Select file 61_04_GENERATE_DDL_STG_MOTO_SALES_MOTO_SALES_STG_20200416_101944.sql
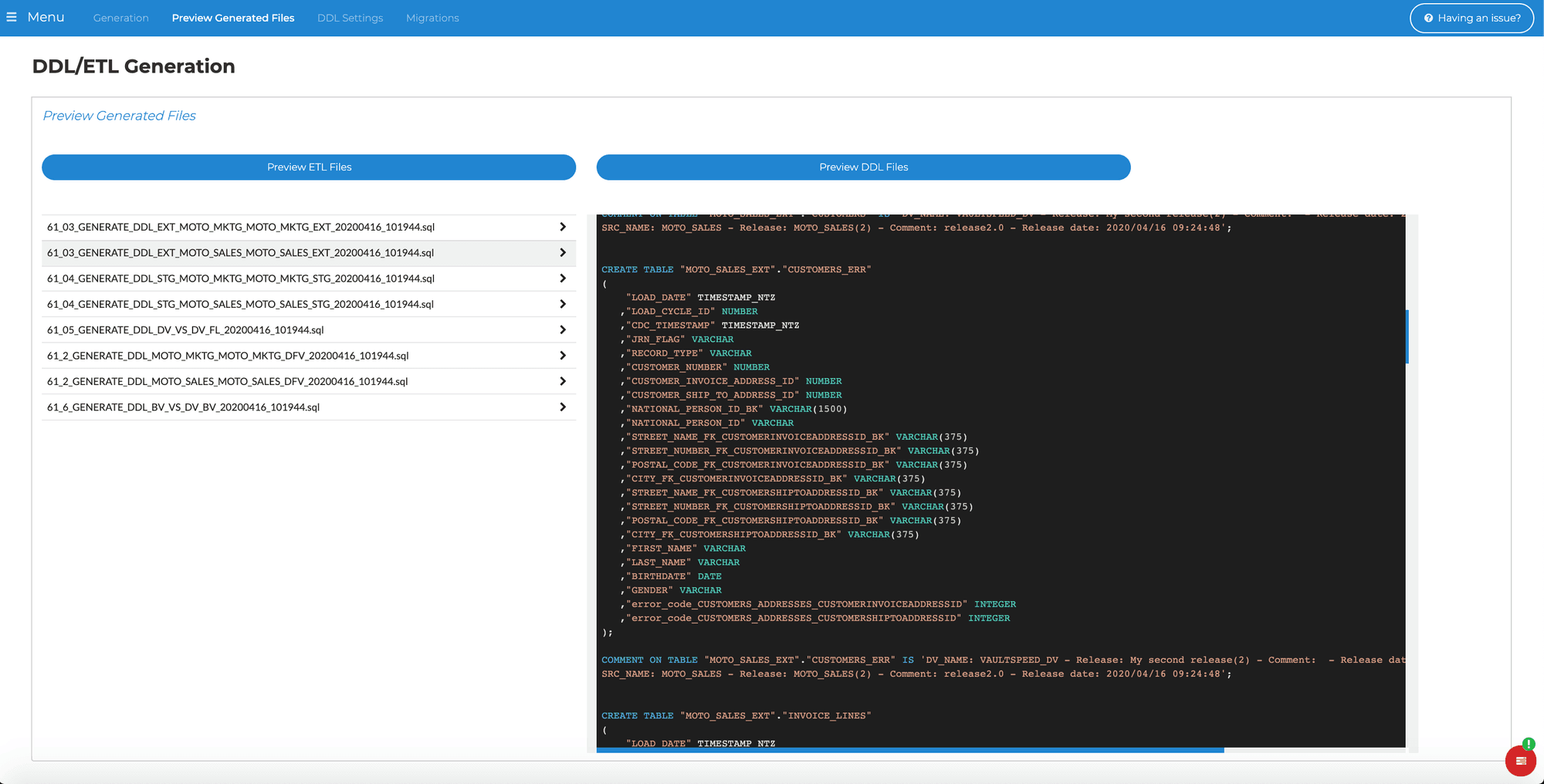 [x=309, y=304]
